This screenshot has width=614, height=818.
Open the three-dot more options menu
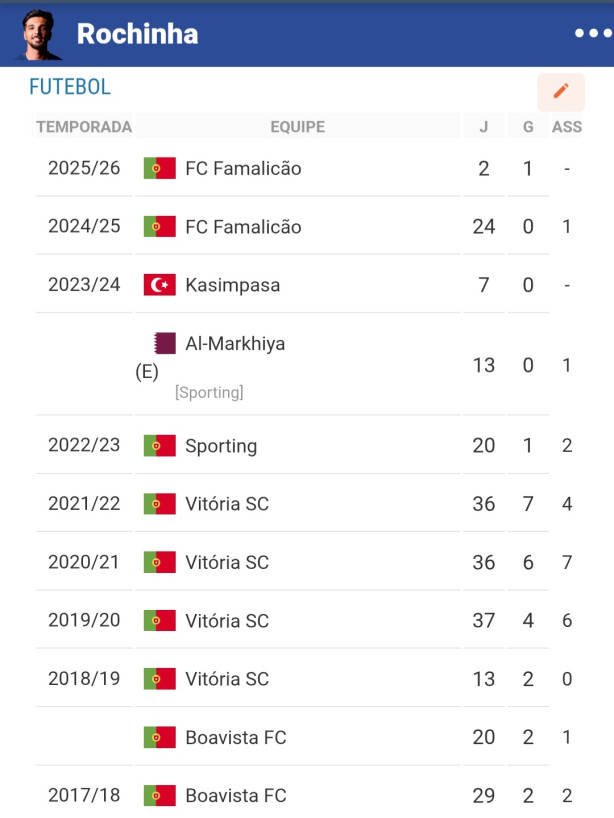tap(593, 33)
